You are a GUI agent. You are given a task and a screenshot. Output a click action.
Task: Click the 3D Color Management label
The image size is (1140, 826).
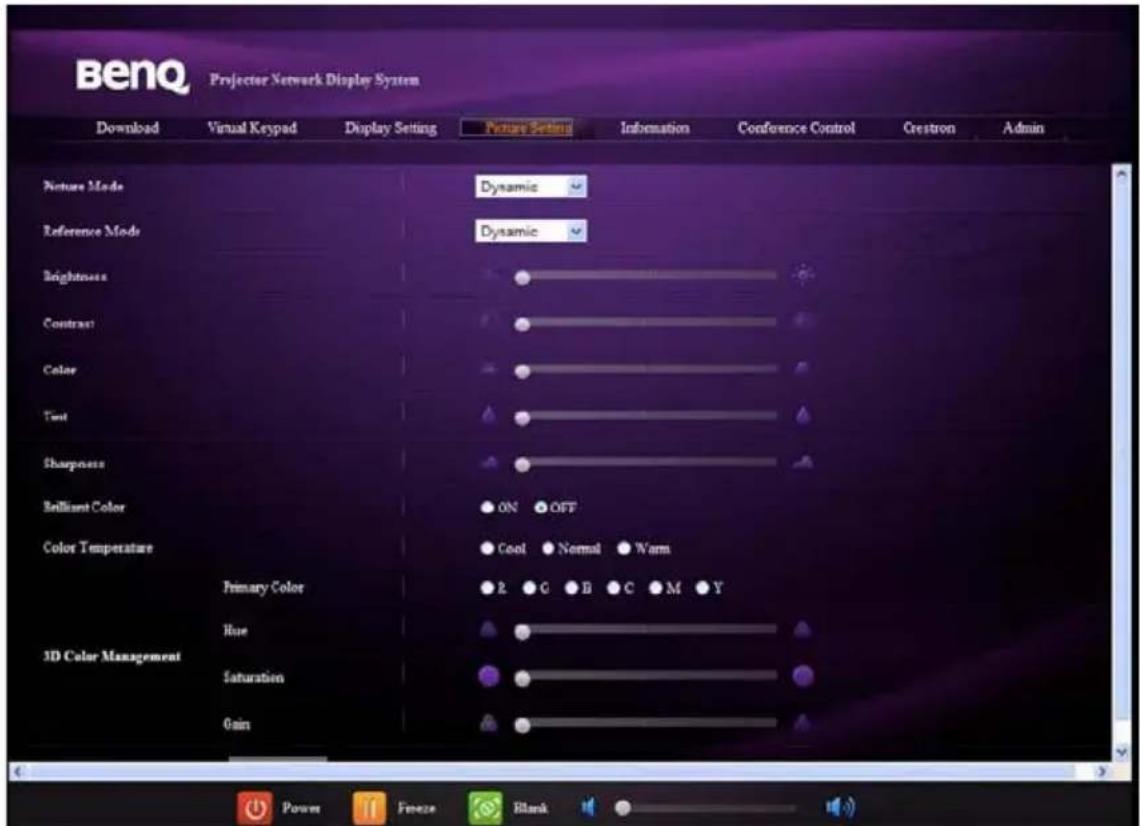[x=111, y=657]
